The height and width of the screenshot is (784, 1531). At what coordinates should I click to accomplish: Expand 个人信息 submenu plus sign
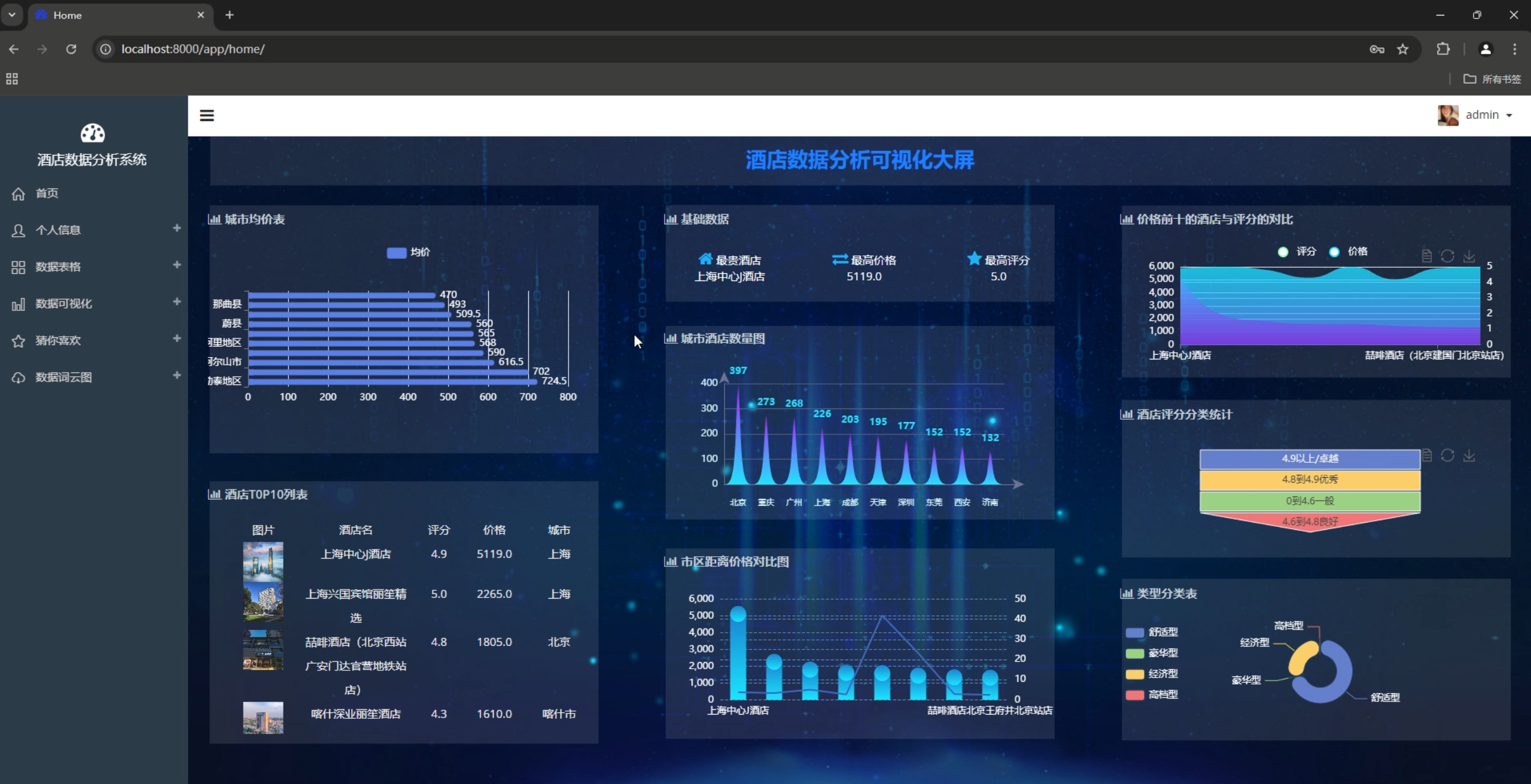pyautogui.click(x=176, y=228)
